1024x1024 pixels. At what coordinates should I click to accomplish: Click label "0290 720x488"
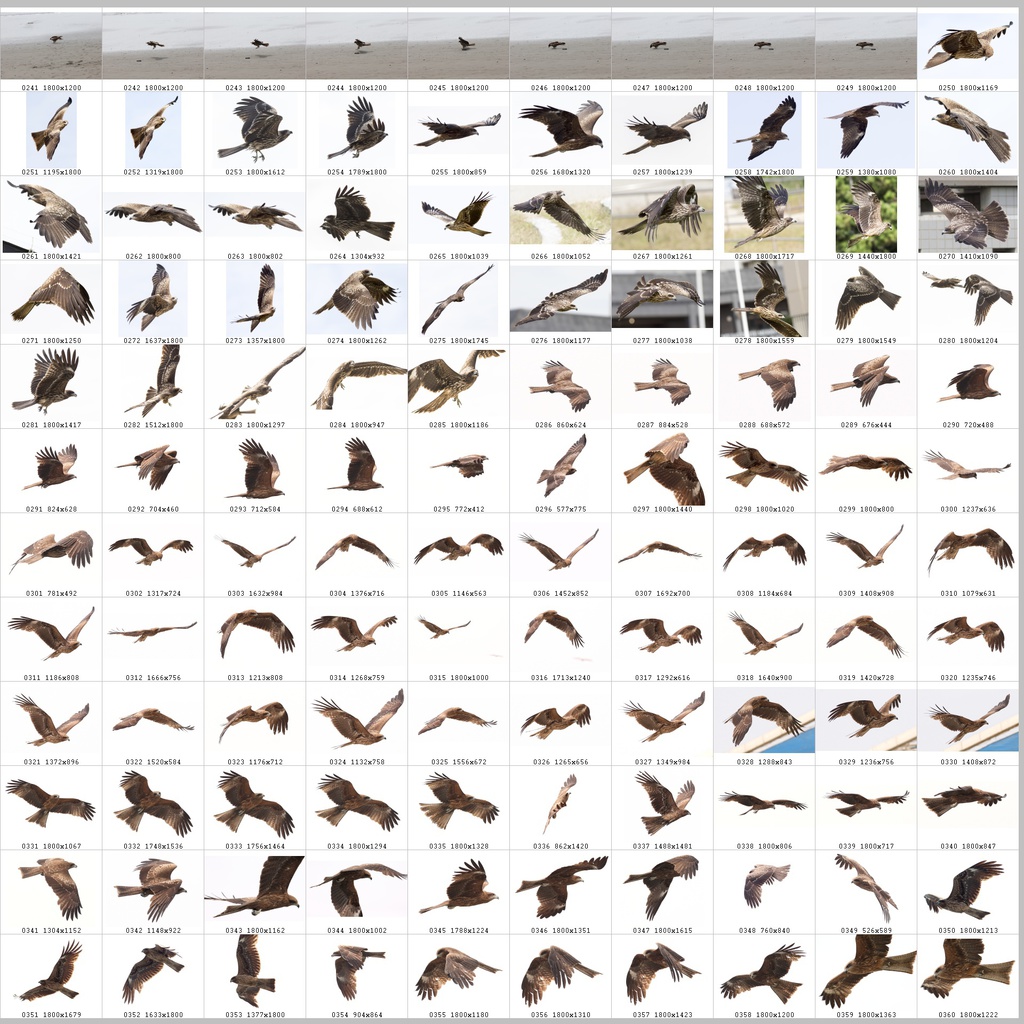pyautogui.click(x=968, y=424)
